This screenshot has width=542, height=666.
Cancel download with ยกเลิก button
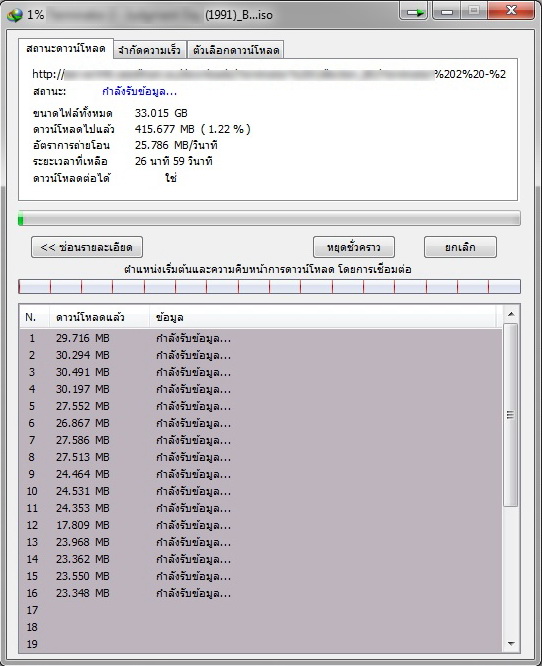pyautogui.click(x=460, y=247)
